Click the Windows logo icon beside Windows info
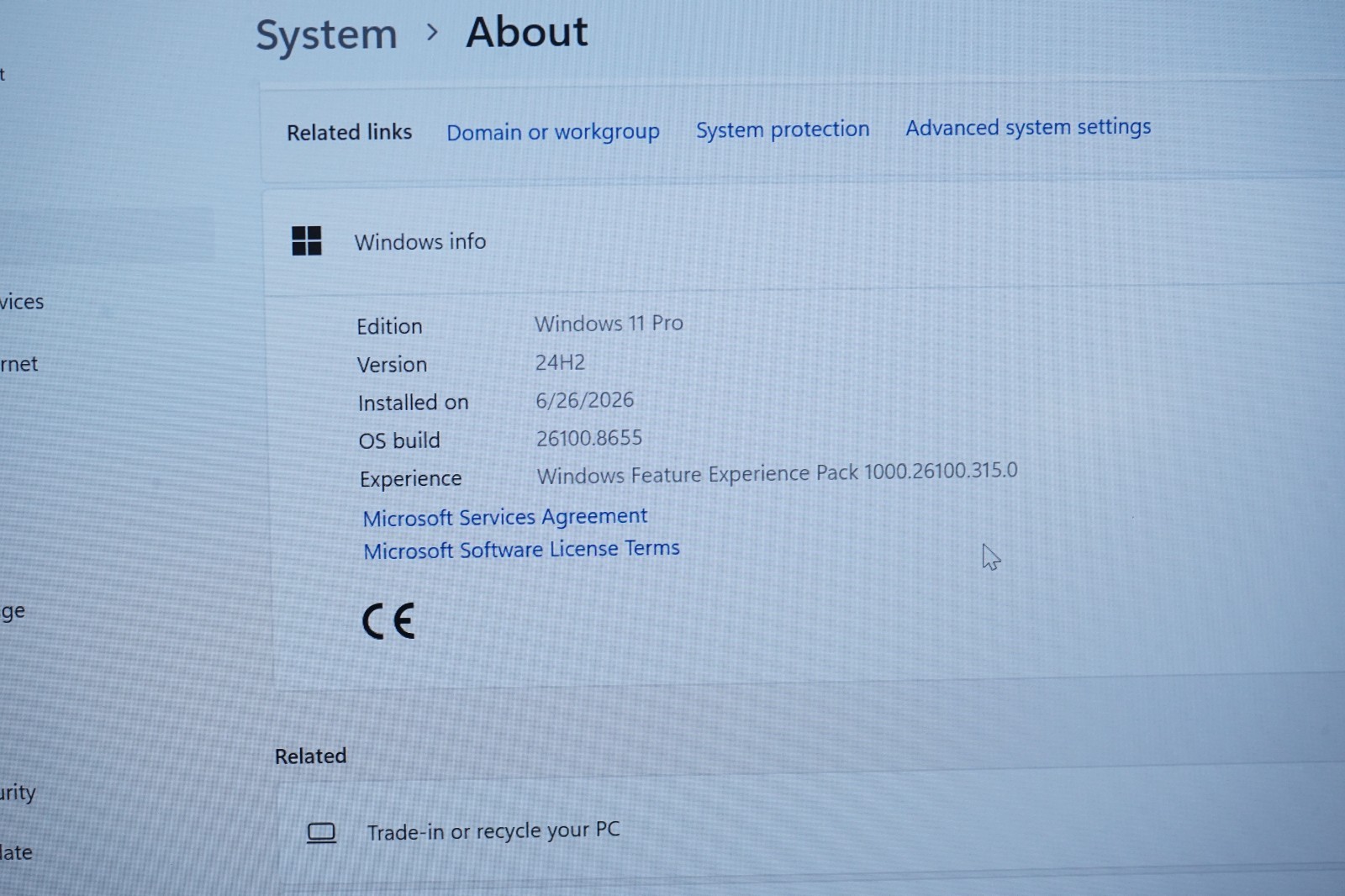The width and height of the screenshot is (1345, 896). (x=307, y=240)
